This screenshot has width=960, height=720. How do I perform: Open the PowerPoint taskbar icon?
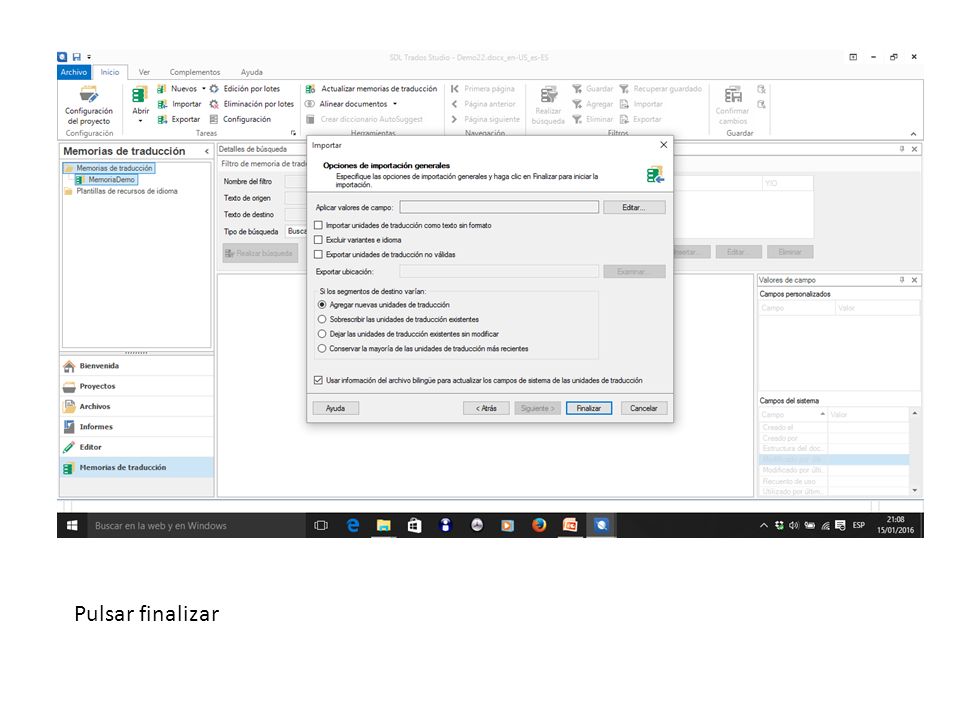(x=570, y=525)
